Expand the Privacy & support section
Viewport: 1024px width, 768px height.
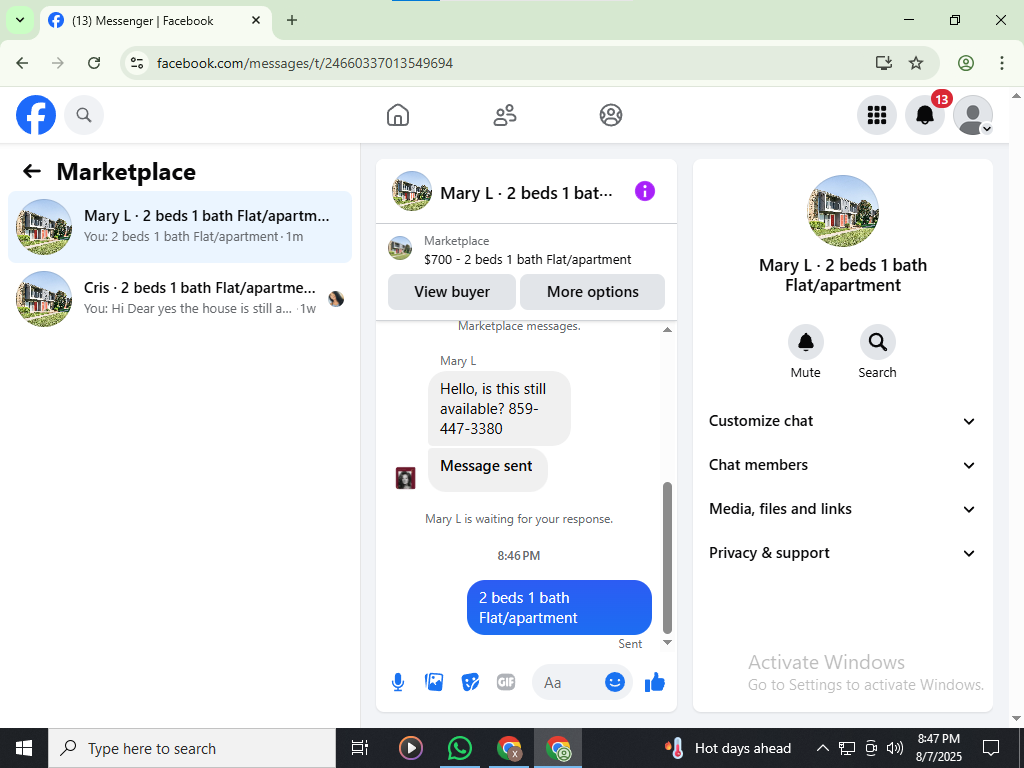pyautogui.click(x=842, y=553)
